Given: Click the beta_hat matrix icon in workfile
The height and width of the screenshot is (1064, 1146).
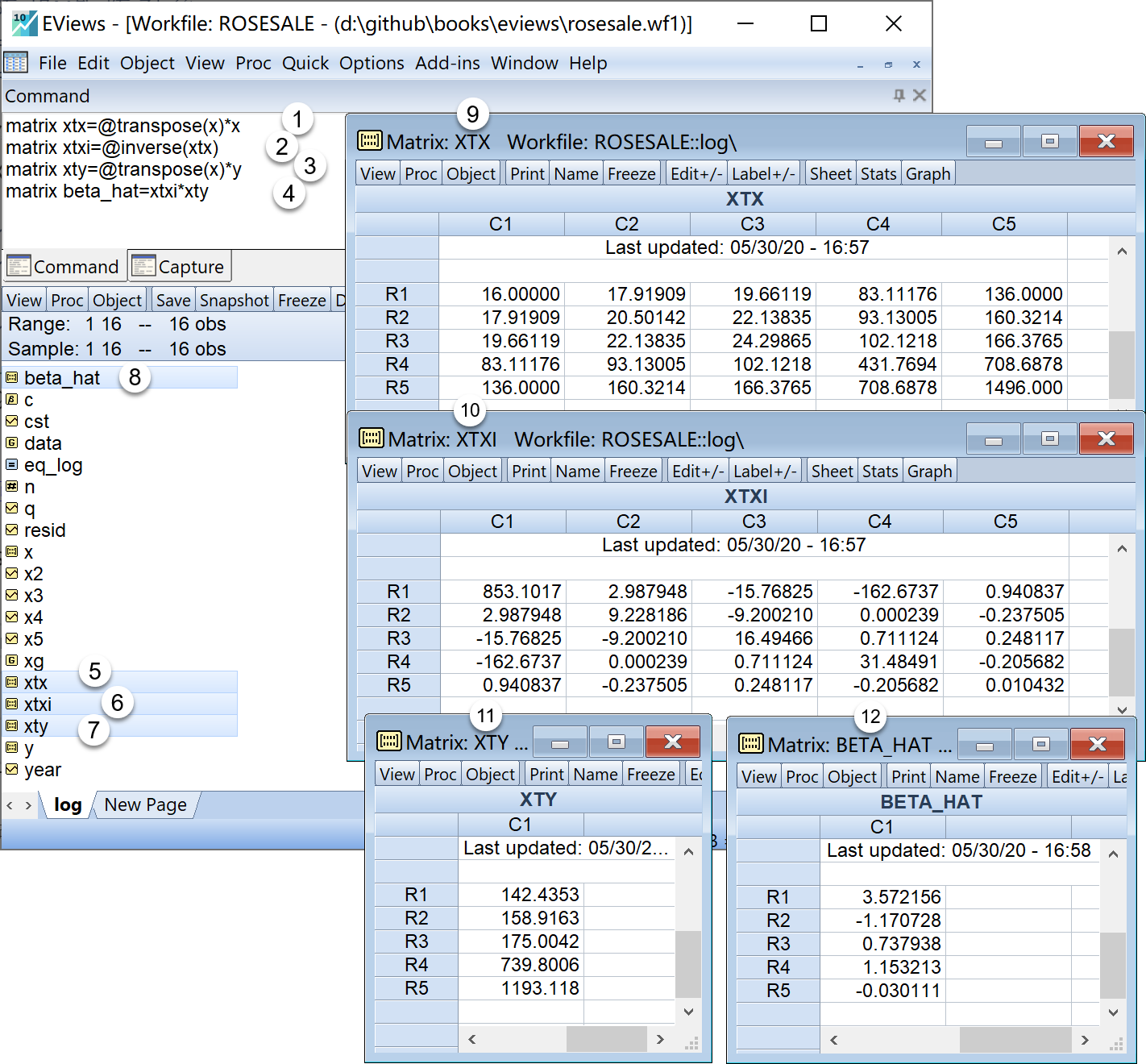Looking at the screenshot, I should point(12,377).
